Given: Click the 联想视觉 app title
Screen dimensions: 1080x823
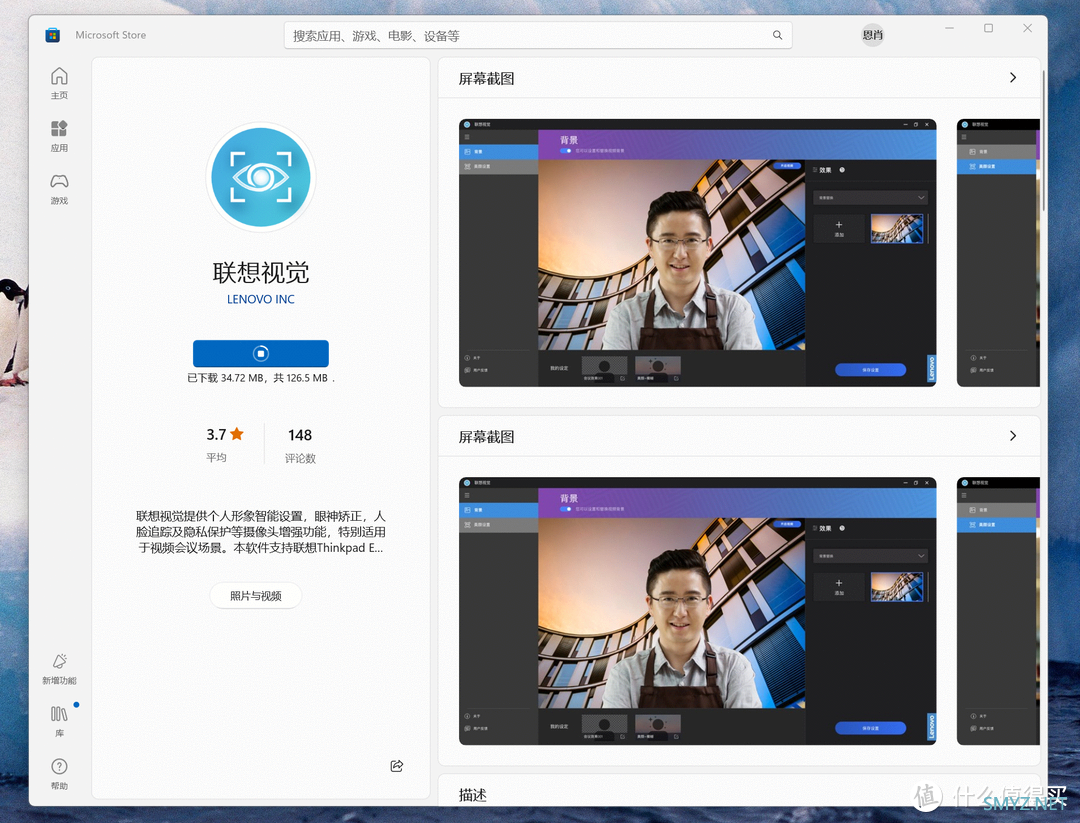Looking at the screenshot, I should pyautogui.click(x=261, y=273).
